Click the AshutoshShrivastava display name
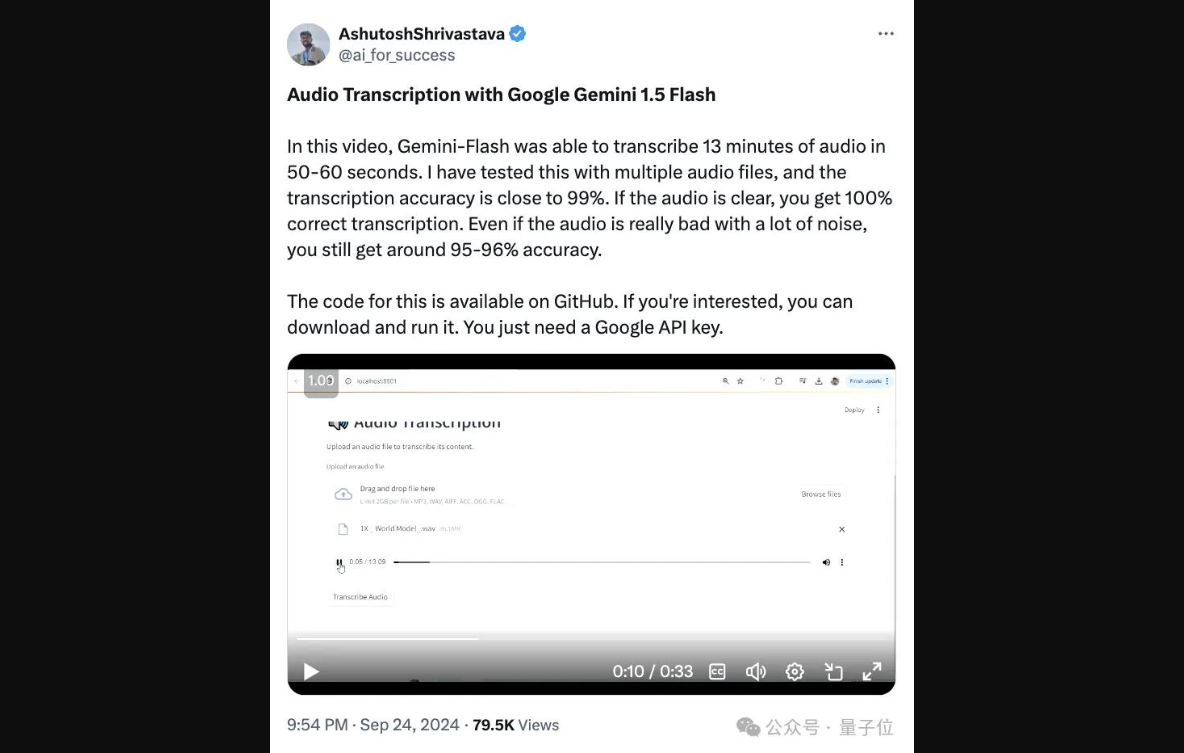The width and height of the screenshot is (1184, 753). (x=421, y=34)
